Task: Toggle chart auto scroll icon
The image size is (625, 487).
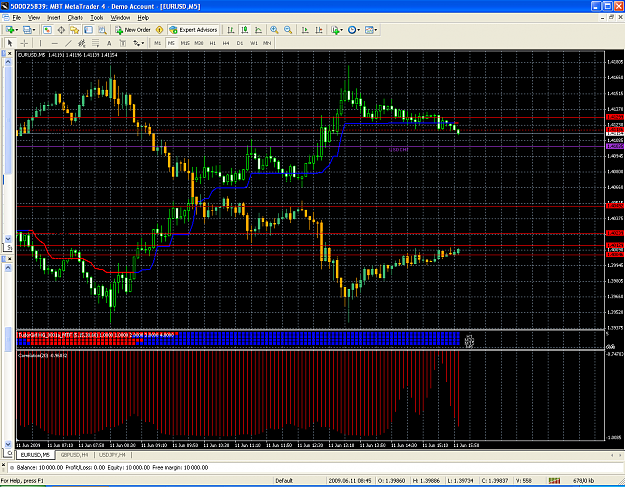Action: click(305, 30)
